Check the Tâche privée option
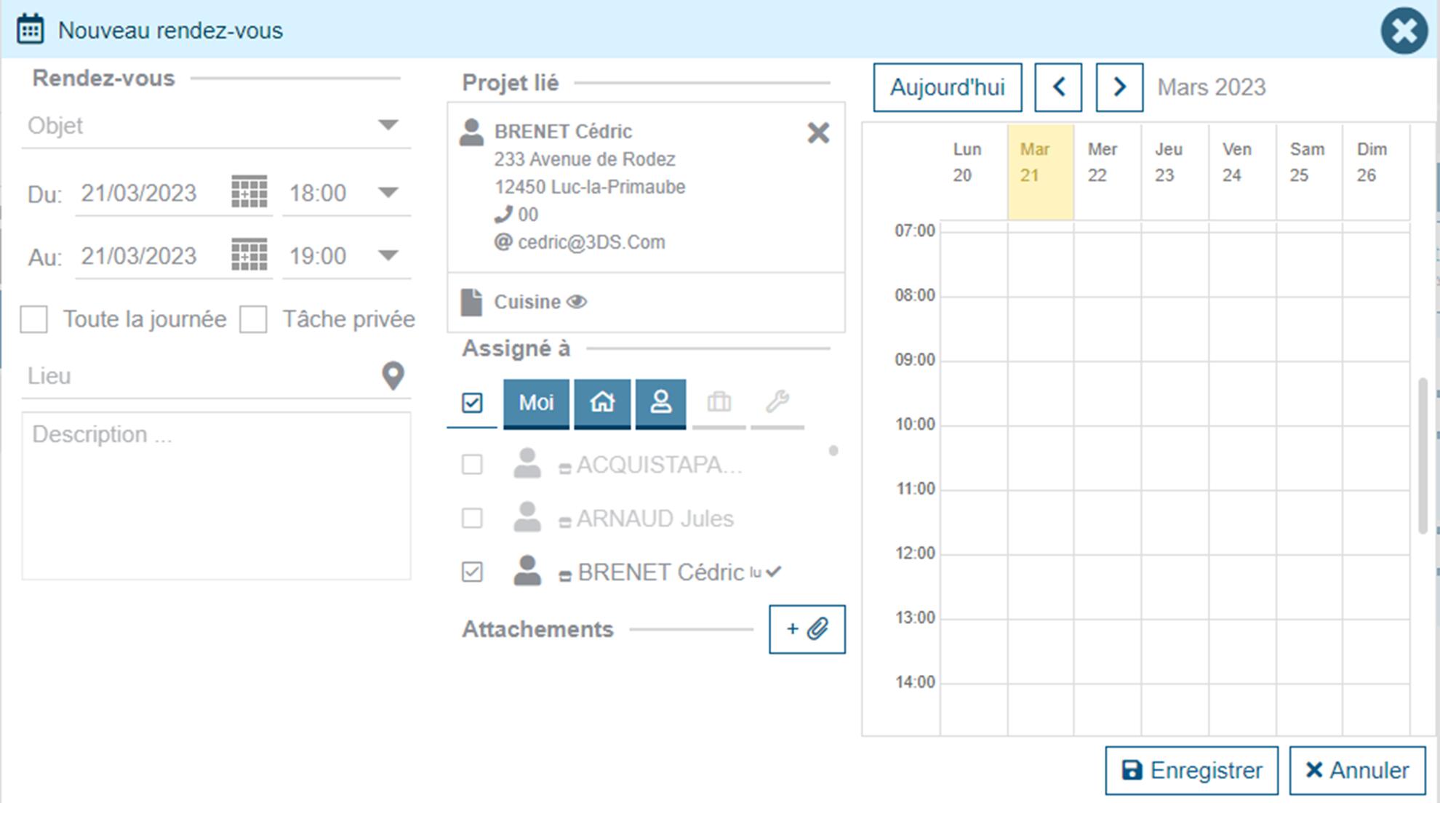The width and height of the screenshot is (1440, 840). [x=253, y=319]
